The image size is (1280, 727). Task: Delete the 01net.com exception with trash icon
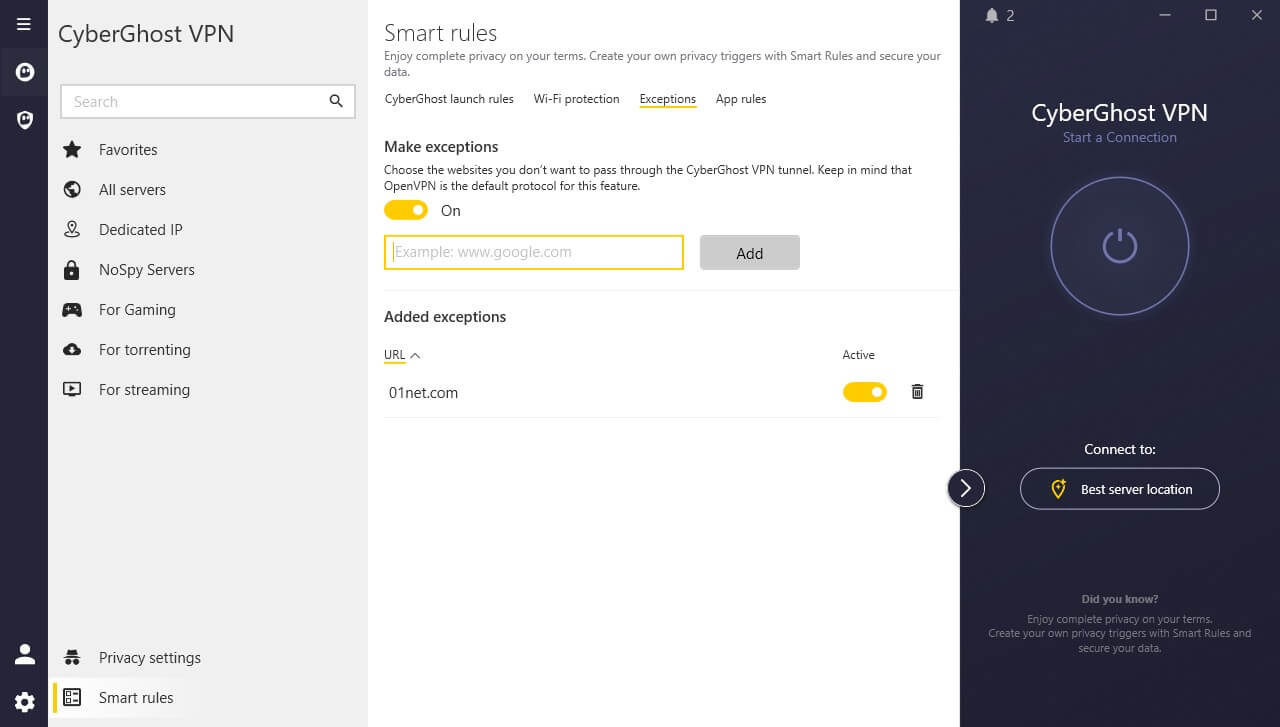pos(917,392)
